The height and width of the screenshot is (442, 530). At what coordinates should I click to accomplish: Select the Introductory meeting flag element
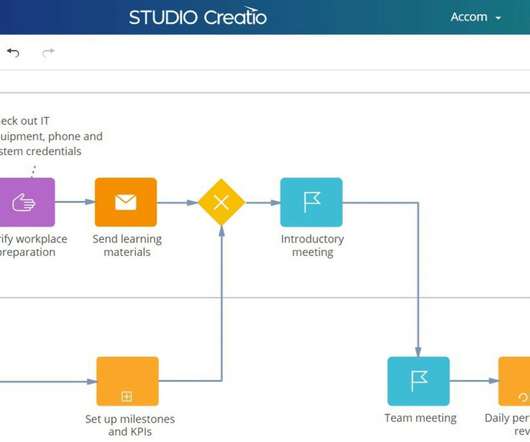[x=311, y=202]
